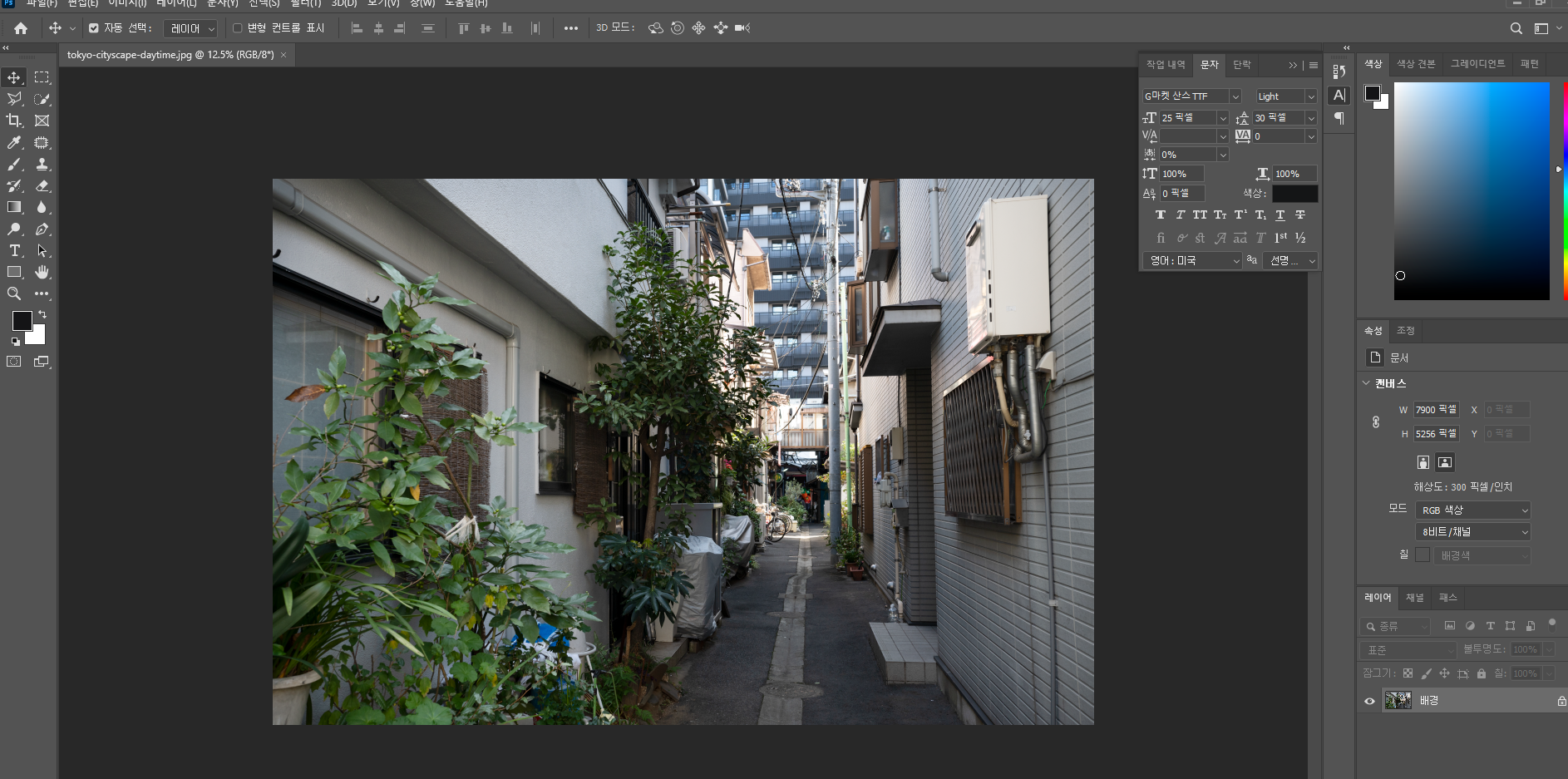
Task: Hide the 배경 layer with eye icon
Action: point(1369,701)
